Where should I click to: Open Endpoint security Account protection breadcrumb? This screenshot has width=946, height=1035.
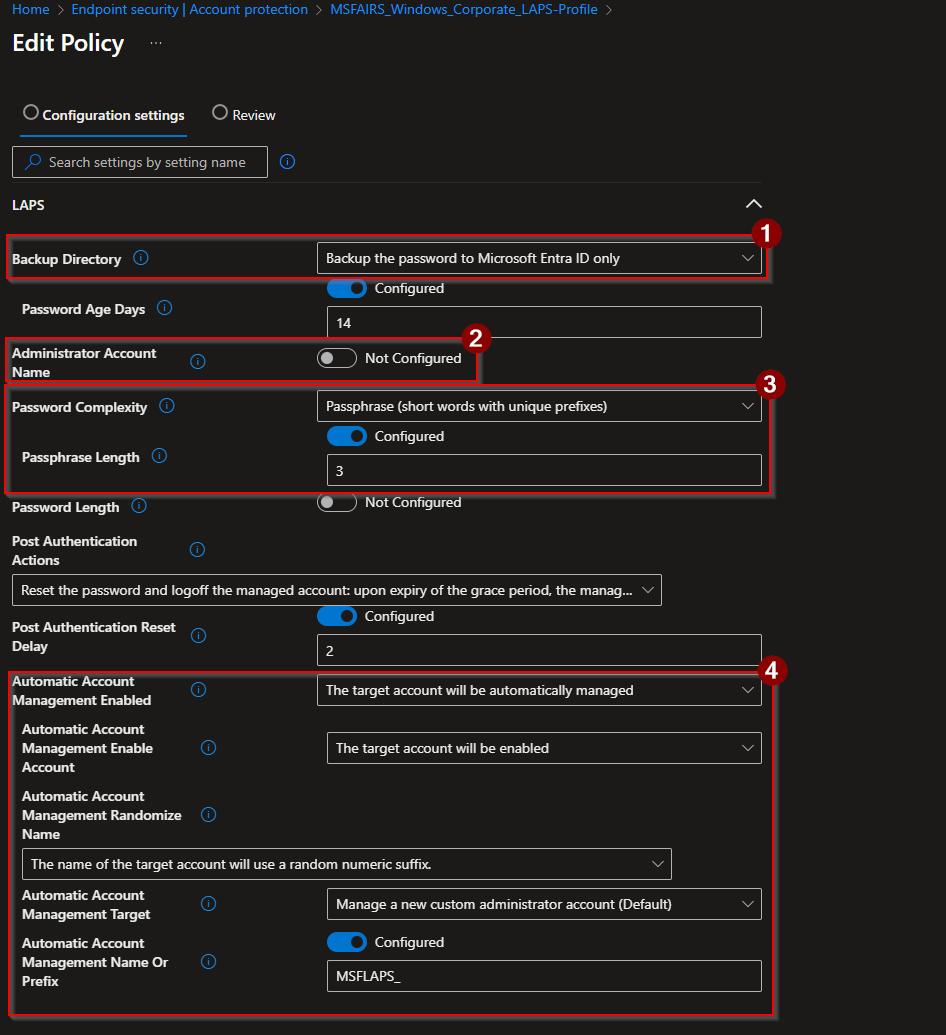point(190,9)
